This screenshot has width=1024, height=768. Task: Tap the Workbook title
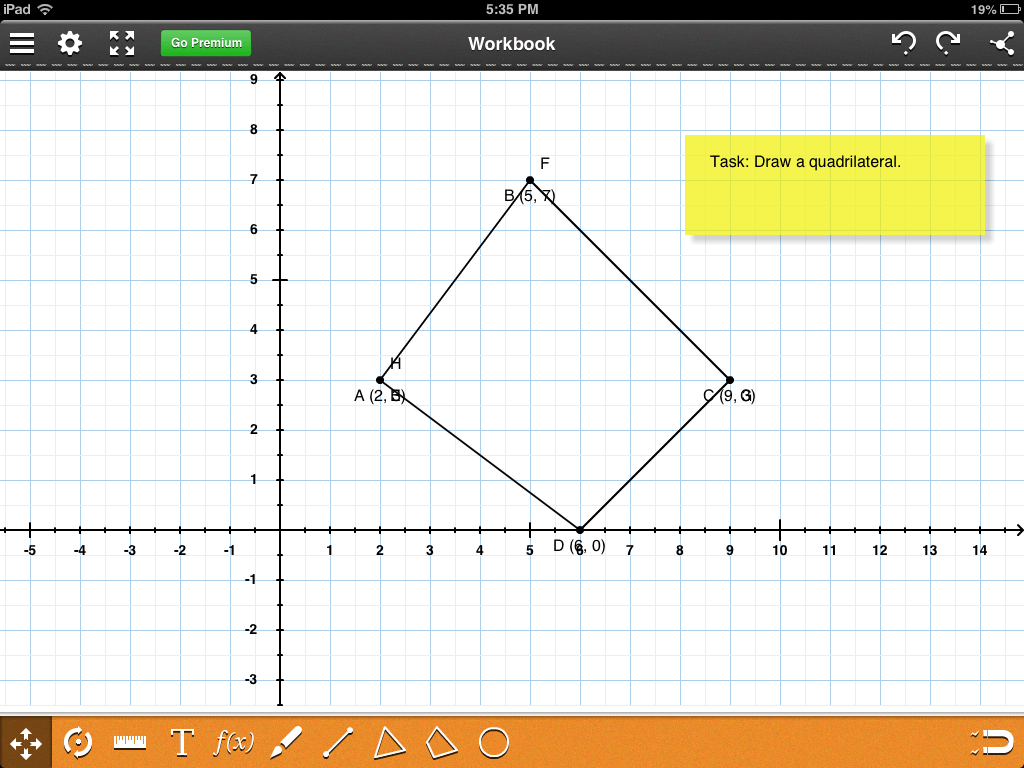click(511, 43)
